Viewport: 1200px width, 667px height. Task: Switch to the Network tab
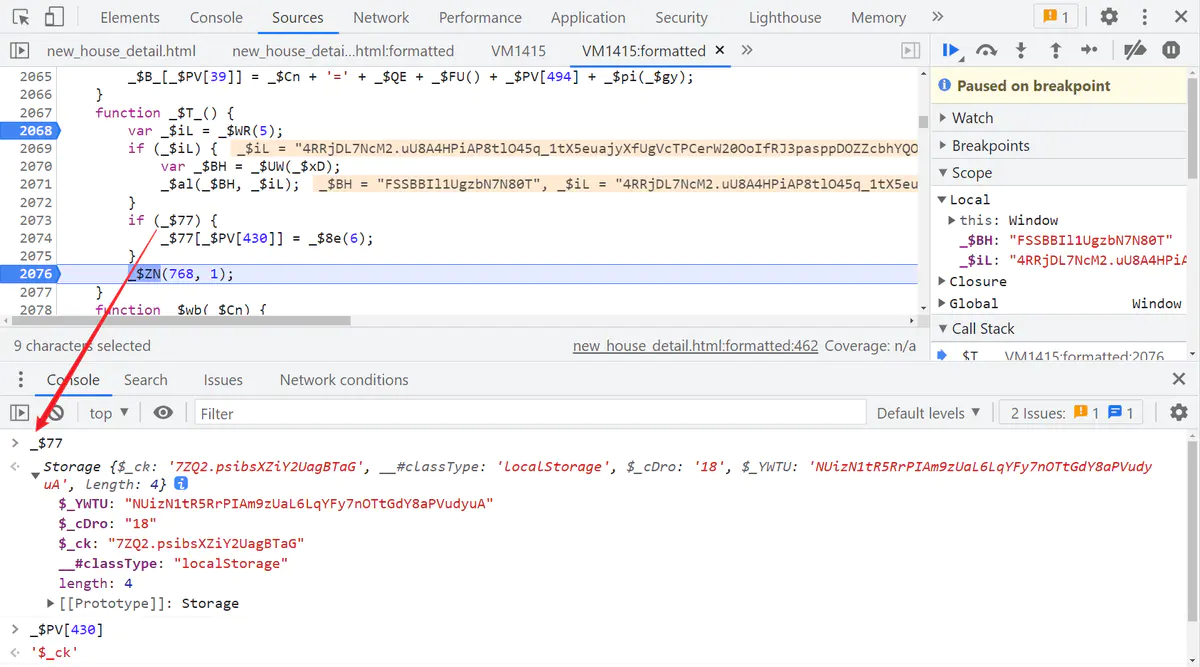[x=381, y=17]
